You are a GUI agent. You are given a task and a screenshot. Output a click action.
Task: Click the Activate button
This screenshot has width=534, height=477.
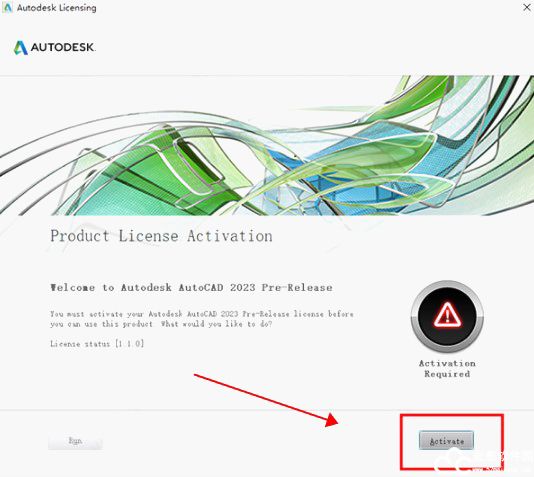pyautogui.click(x=446, y=441)
